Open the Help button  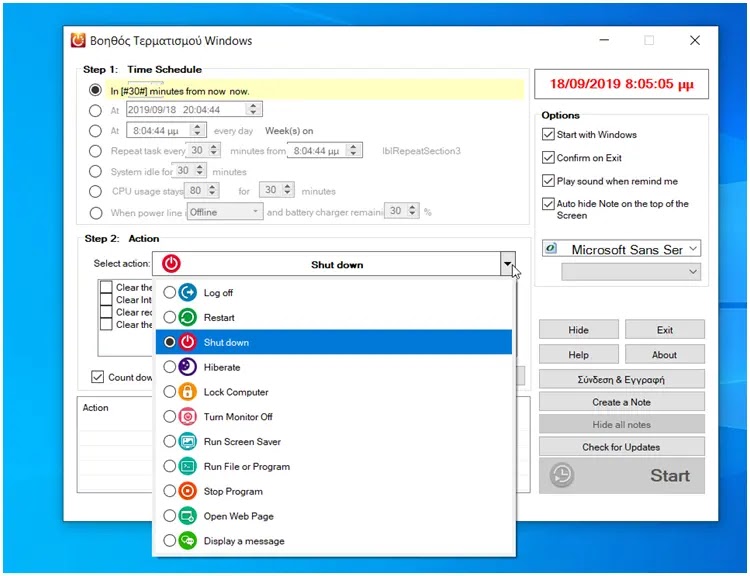(x=578, y=354)
